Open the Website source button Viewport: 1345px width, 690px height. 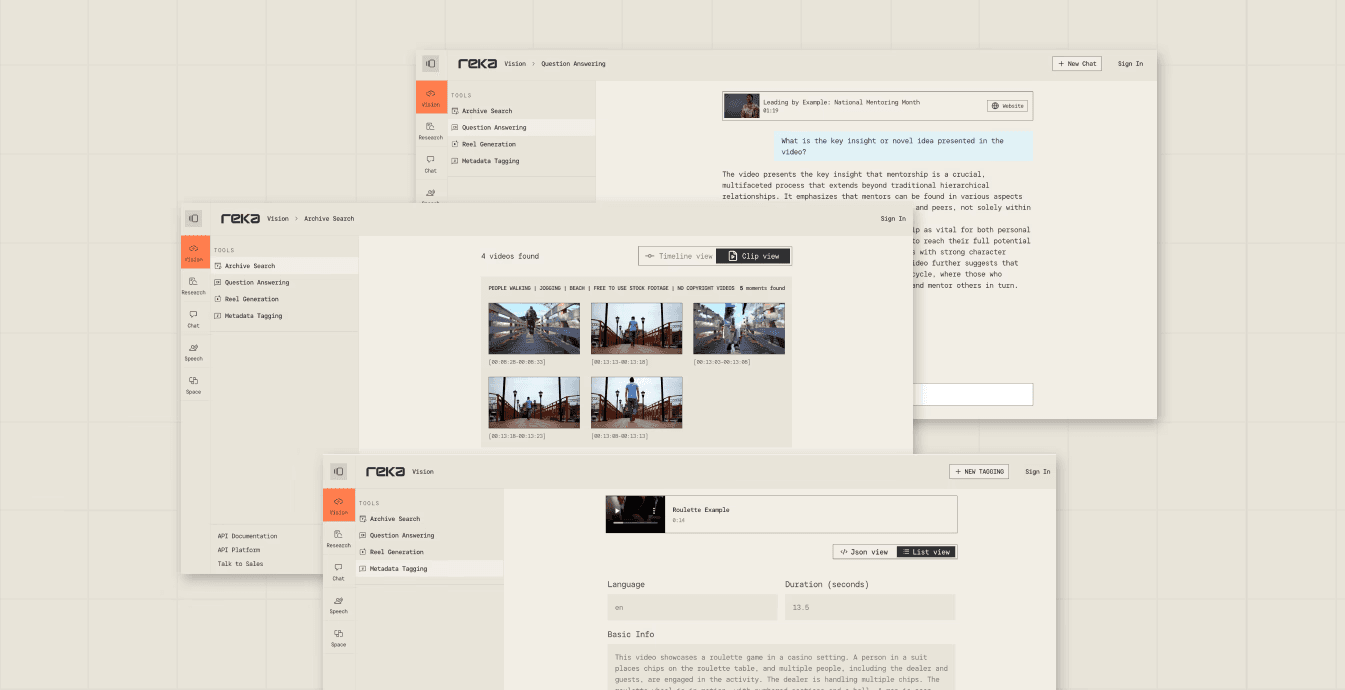[1008, 105]
